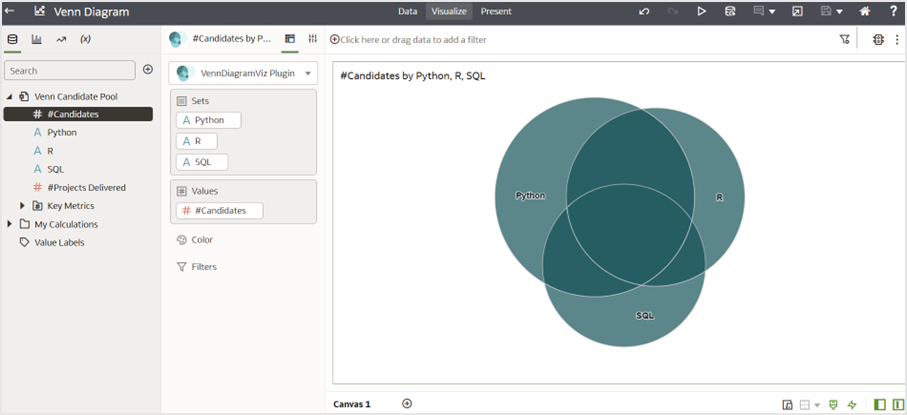Select the SQL chip in Sets
Viewport: 907px width, 415px height.
[202, 162]
